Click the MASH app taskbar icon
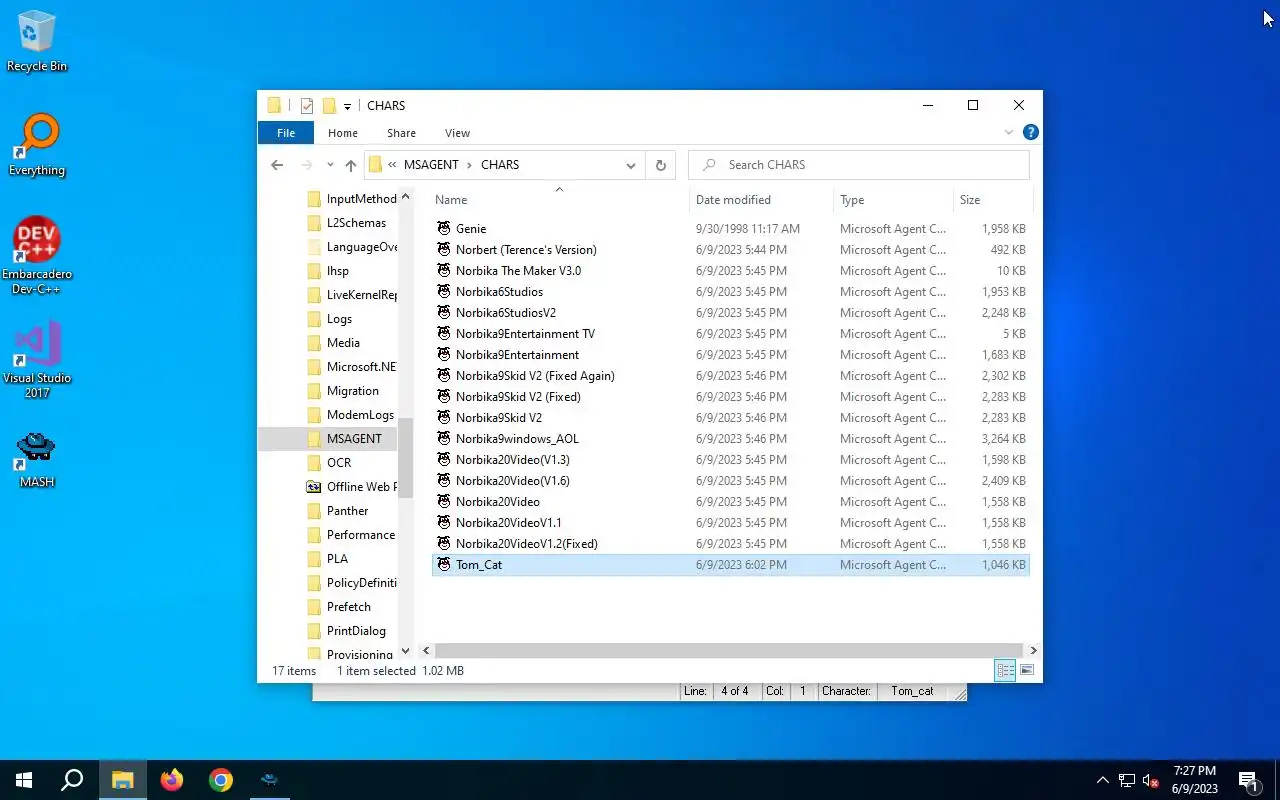Image resolution: width=1280 pixels, height=800 pixels. pos(270,780)
